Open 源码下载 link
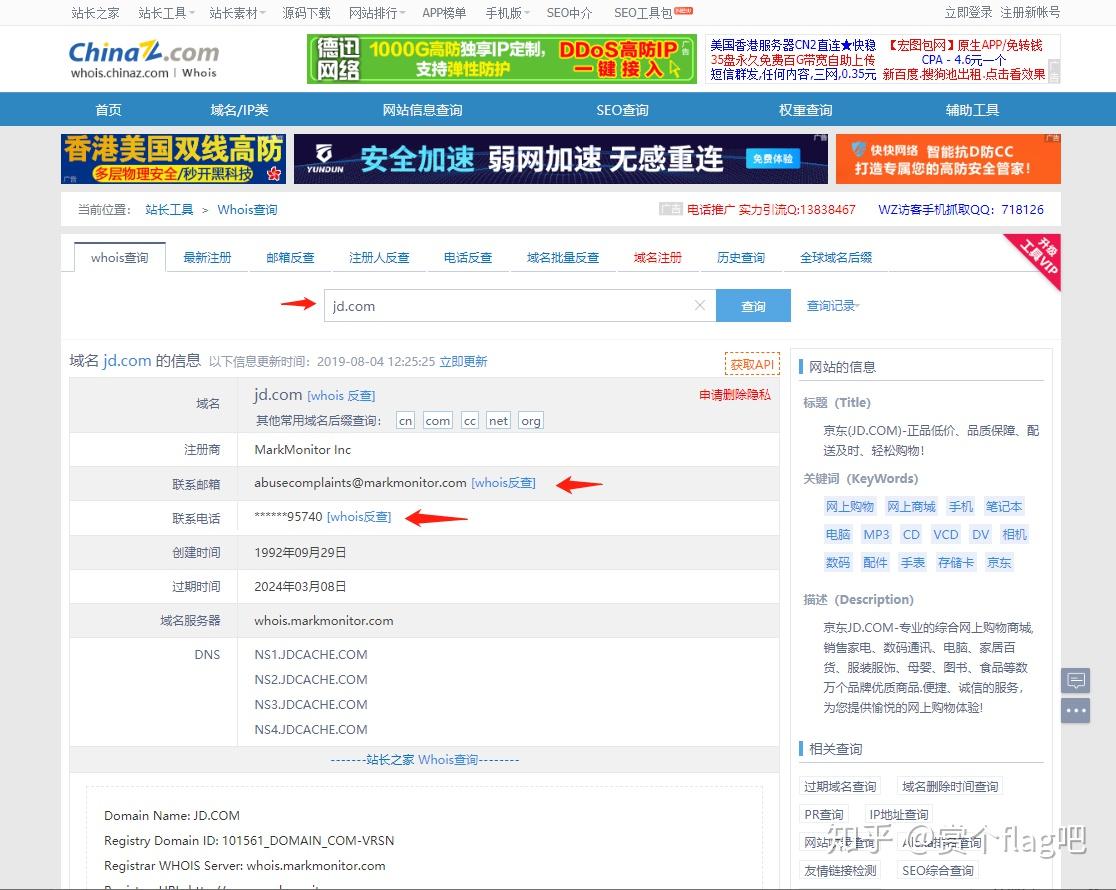This screenshot has height=890, width=1116. coord(306,13)
